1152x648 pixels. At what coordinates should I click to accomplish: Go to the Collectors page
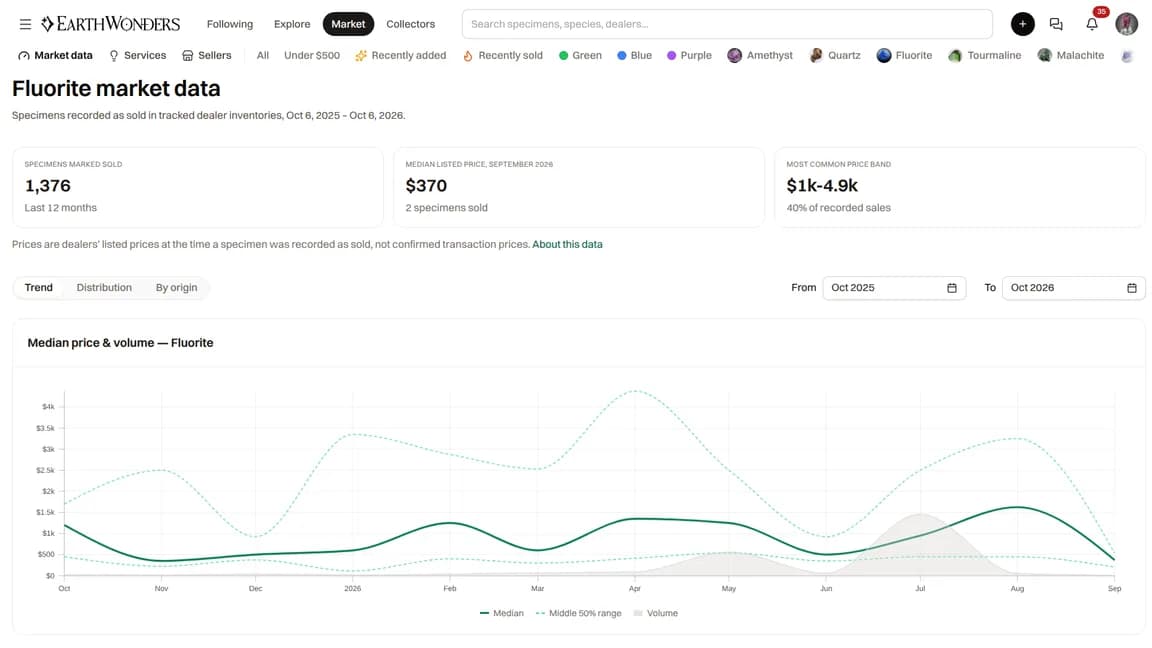tap(411, 24)
